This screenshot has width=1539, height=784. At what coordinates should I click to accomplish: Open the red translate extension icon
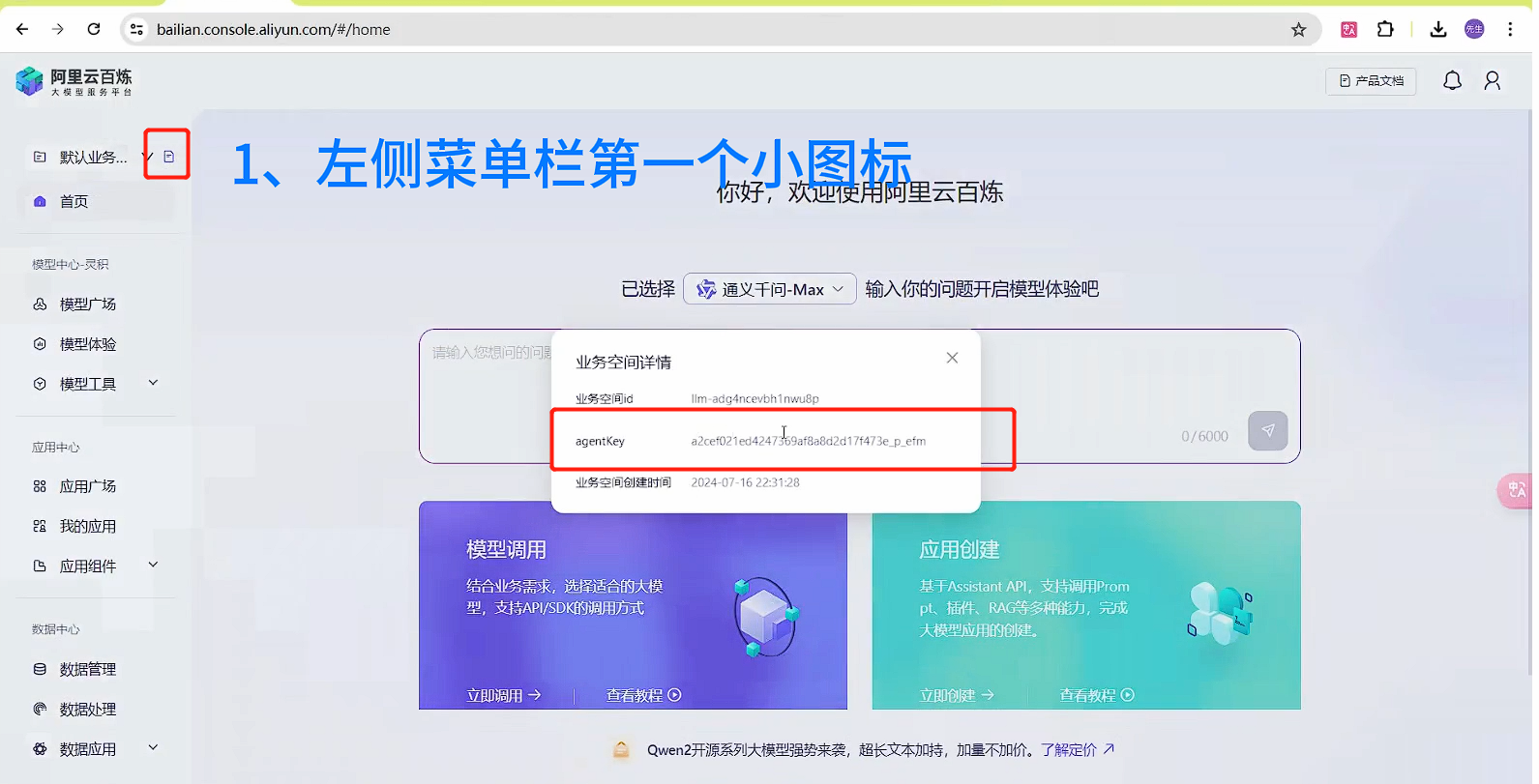[x=1349, y=29]
